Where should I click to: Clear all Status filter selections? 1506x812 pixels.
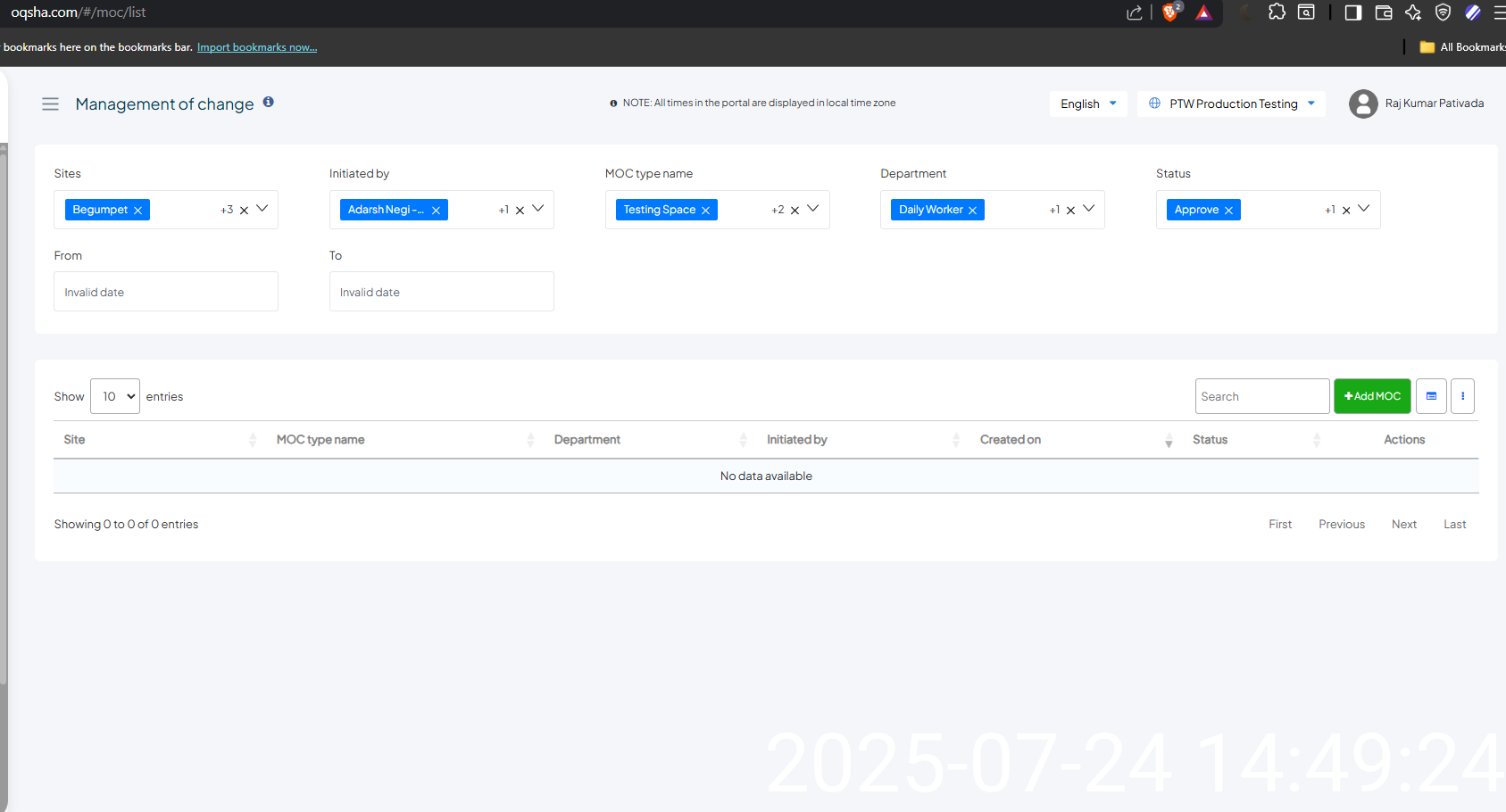pos(1346,211)
